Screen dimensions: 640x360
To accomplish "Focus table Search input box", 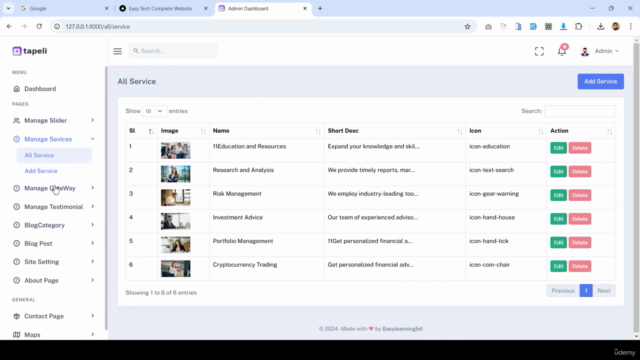I will (x=580, y=111).
